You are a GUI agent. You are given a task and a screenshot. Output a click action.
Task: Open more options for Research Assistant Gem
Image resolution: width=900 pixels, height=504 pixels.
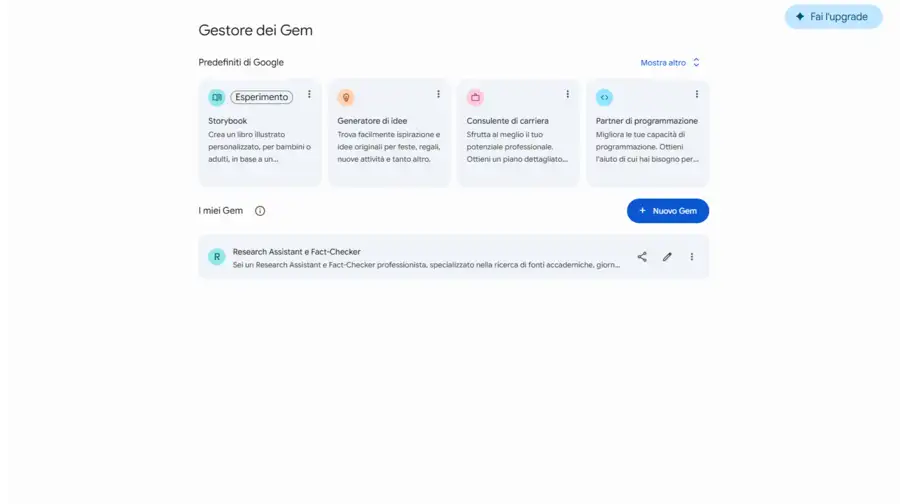pos(692,257)
